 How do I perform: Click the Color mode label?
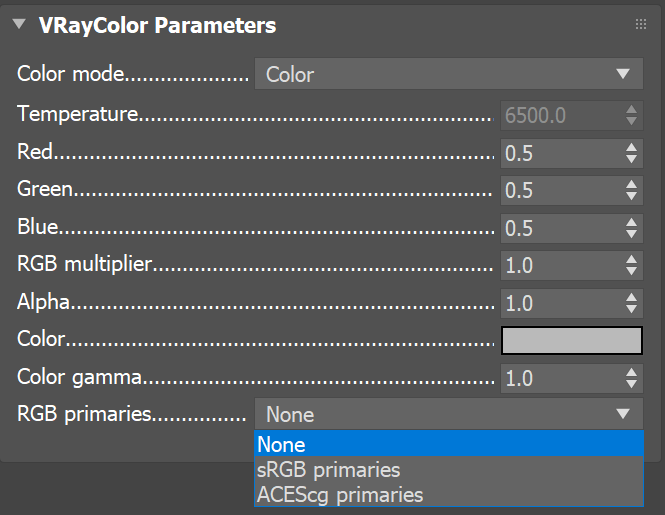tap(70, 74)
